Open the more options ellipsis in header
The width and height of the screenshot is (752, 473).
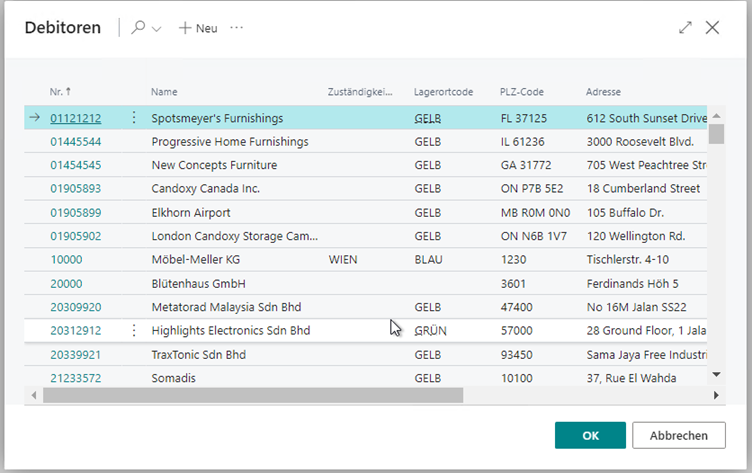pyautogui.click(x=237, y=28)
